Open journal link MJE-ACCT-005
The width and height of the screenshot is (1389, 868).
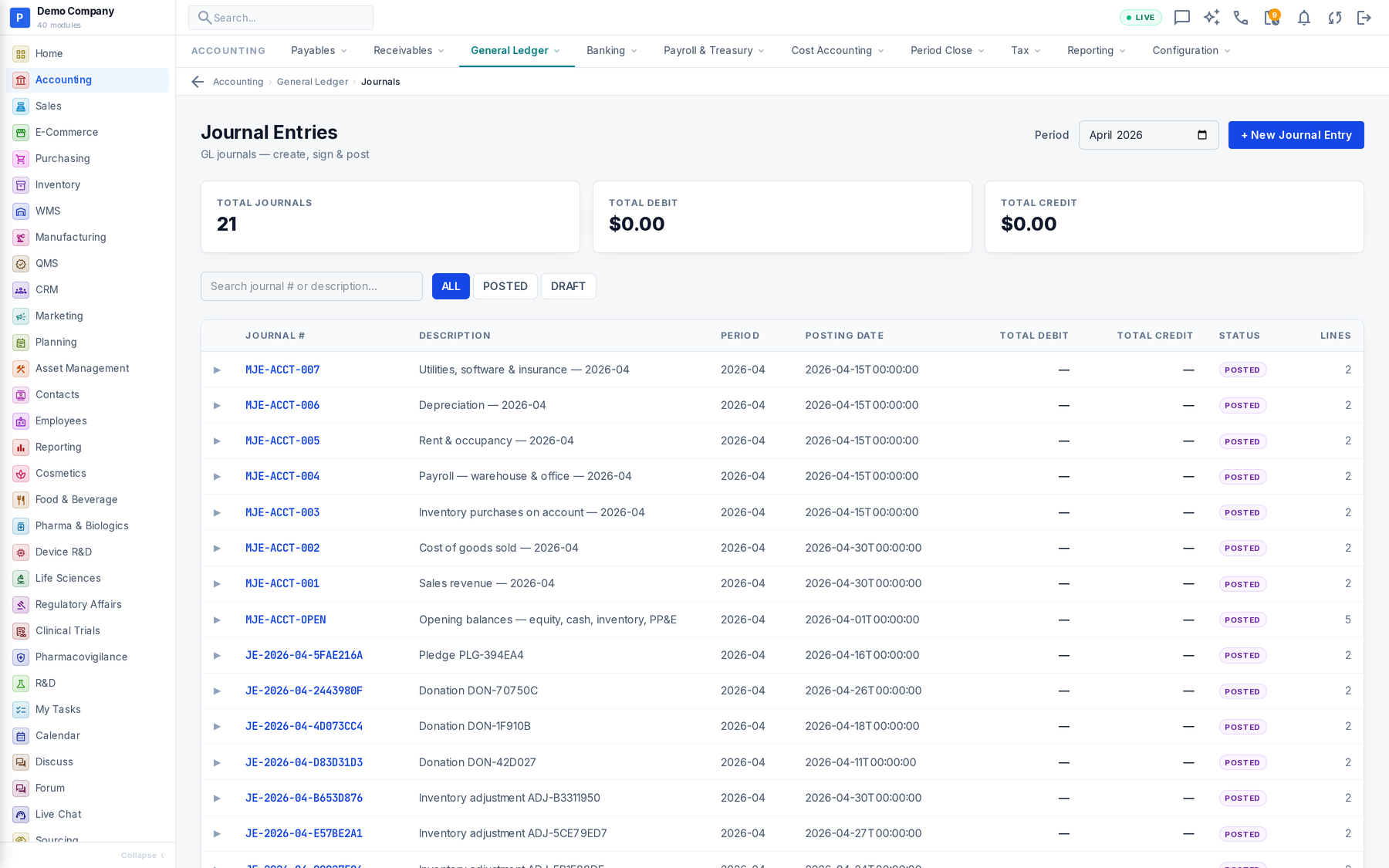point(282,441)
